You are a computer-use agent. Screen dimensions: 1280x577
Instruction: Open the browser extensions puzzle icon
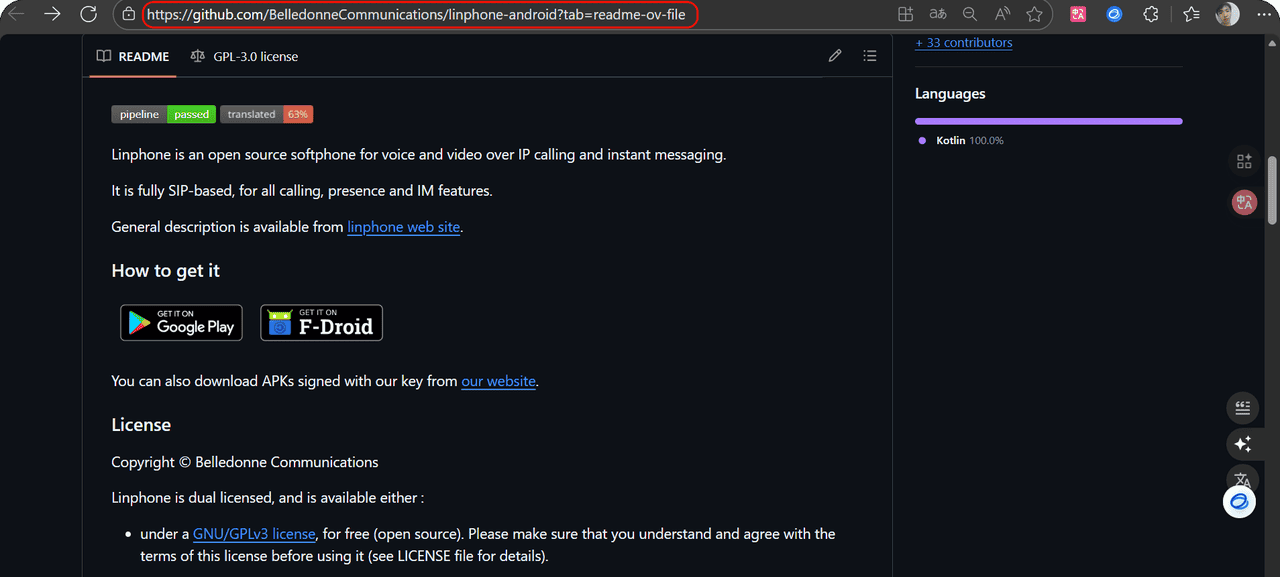(1151, 14)
